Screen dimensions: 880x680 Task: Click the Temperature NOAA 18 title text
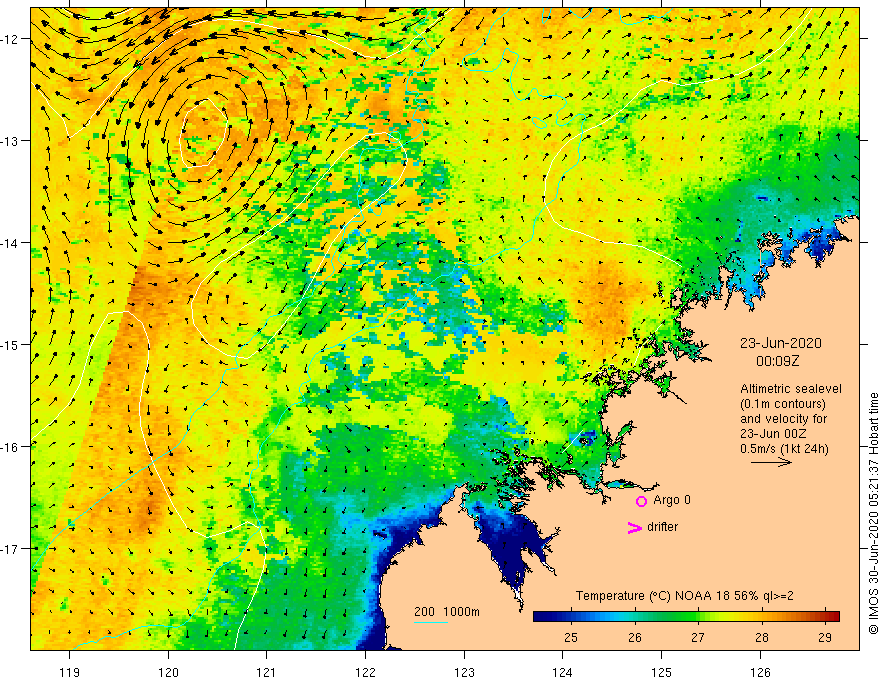[x=685, y=596]
